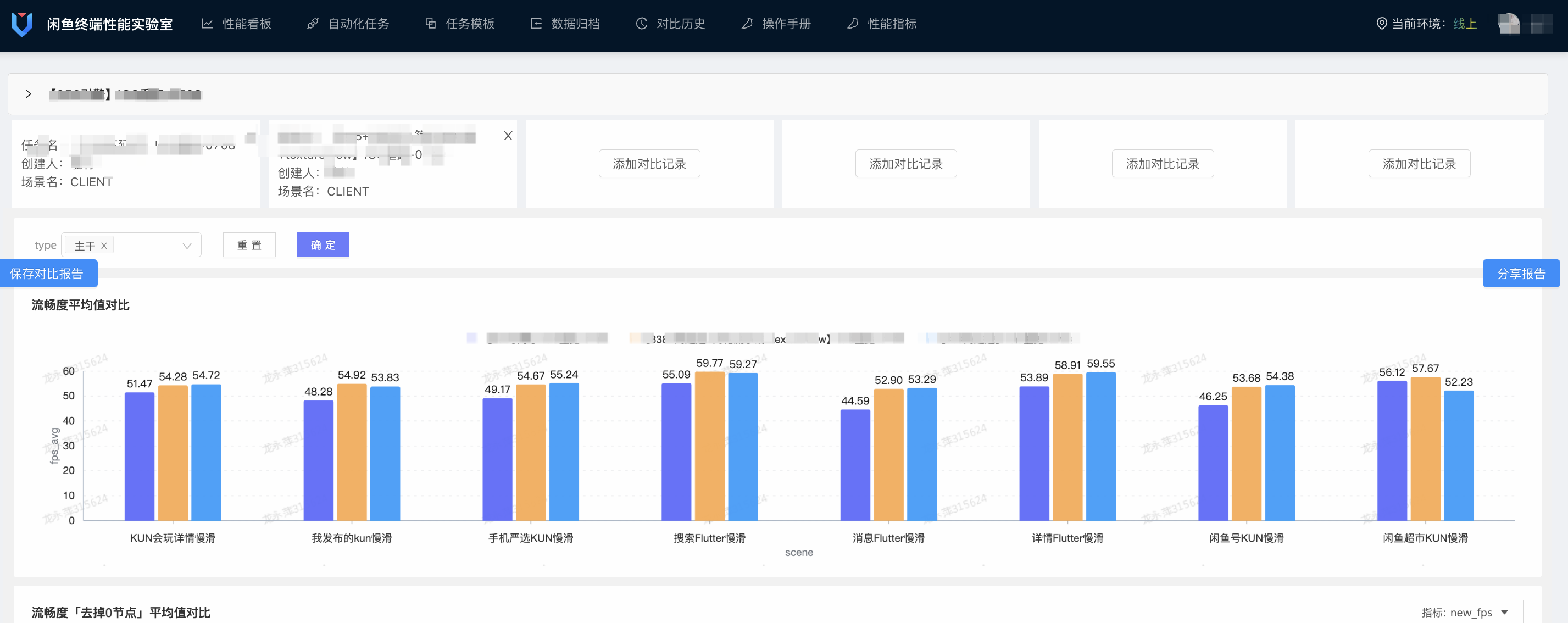1568x623 pixels.
Task: Remove the 主干 tag from type filter
Action: coord(104,246)
